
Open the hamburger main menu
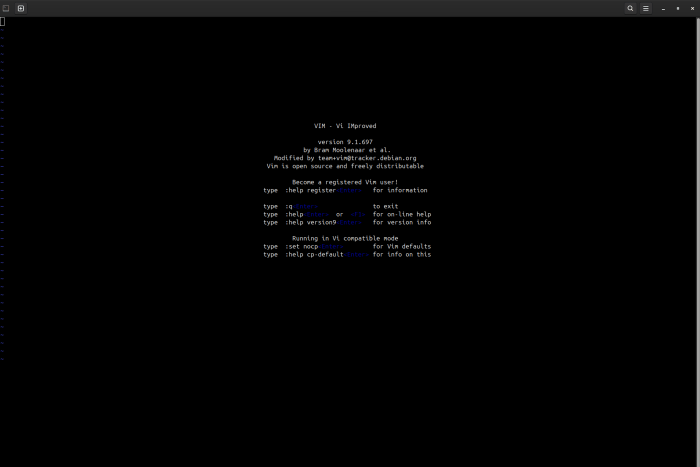(646, 8)
